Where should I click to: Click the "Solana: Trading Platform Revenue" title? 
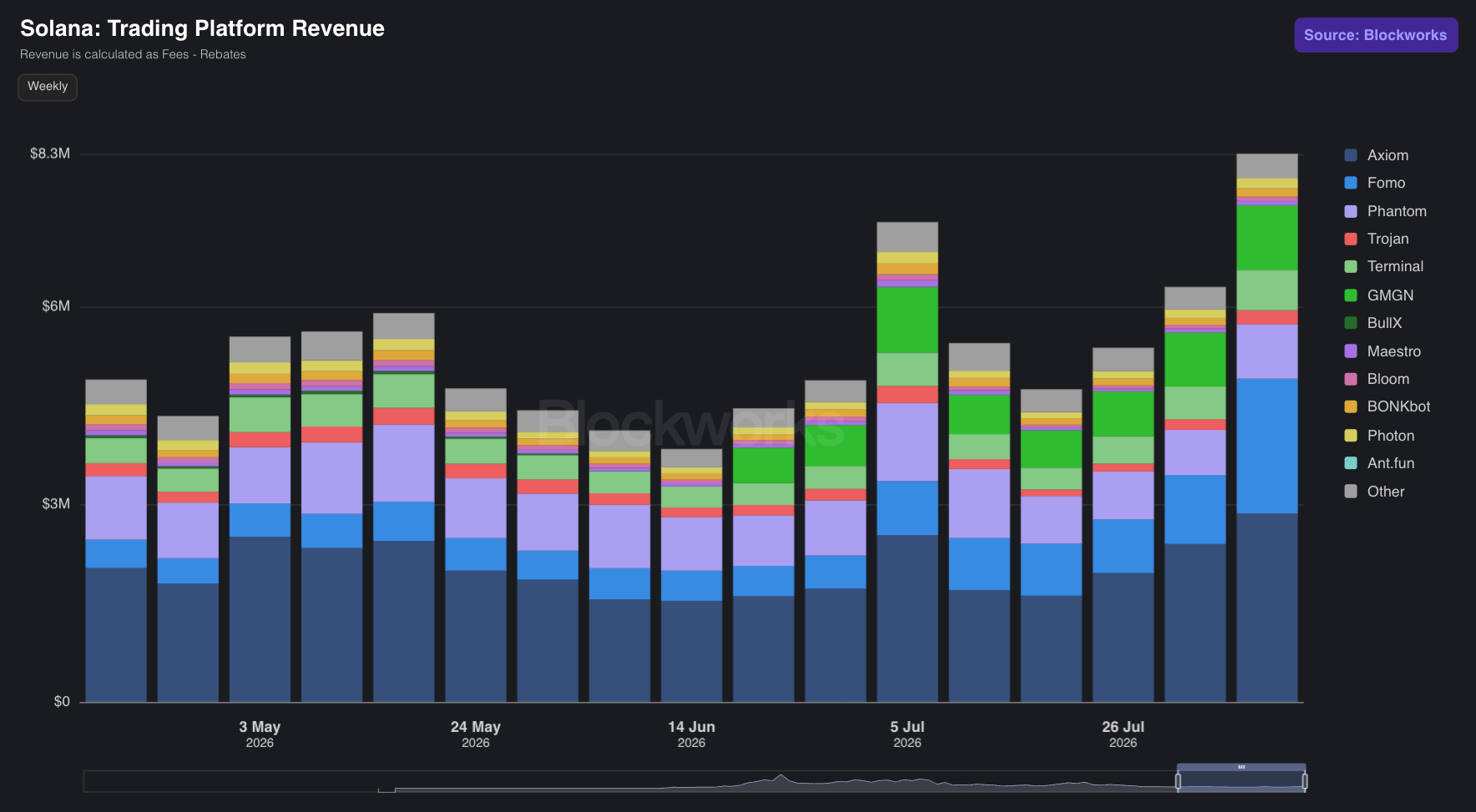[x=202, y=28]
